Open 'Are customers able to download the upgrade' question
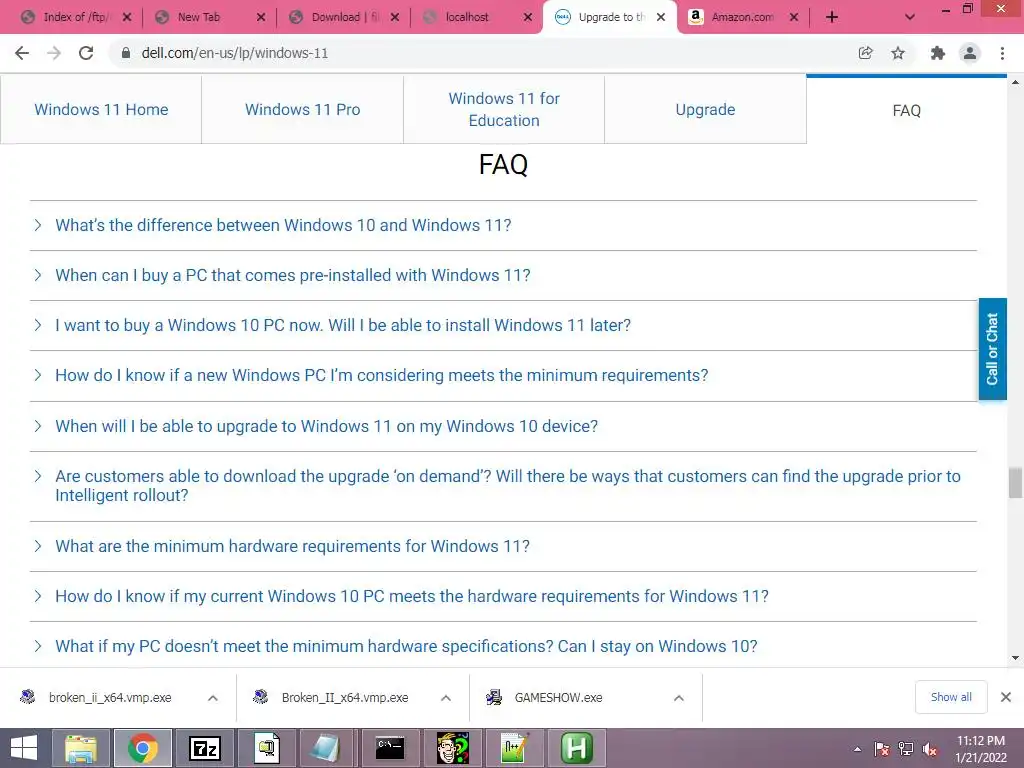The width and height of the screenshot is (1024, 768). click(507, 485)
